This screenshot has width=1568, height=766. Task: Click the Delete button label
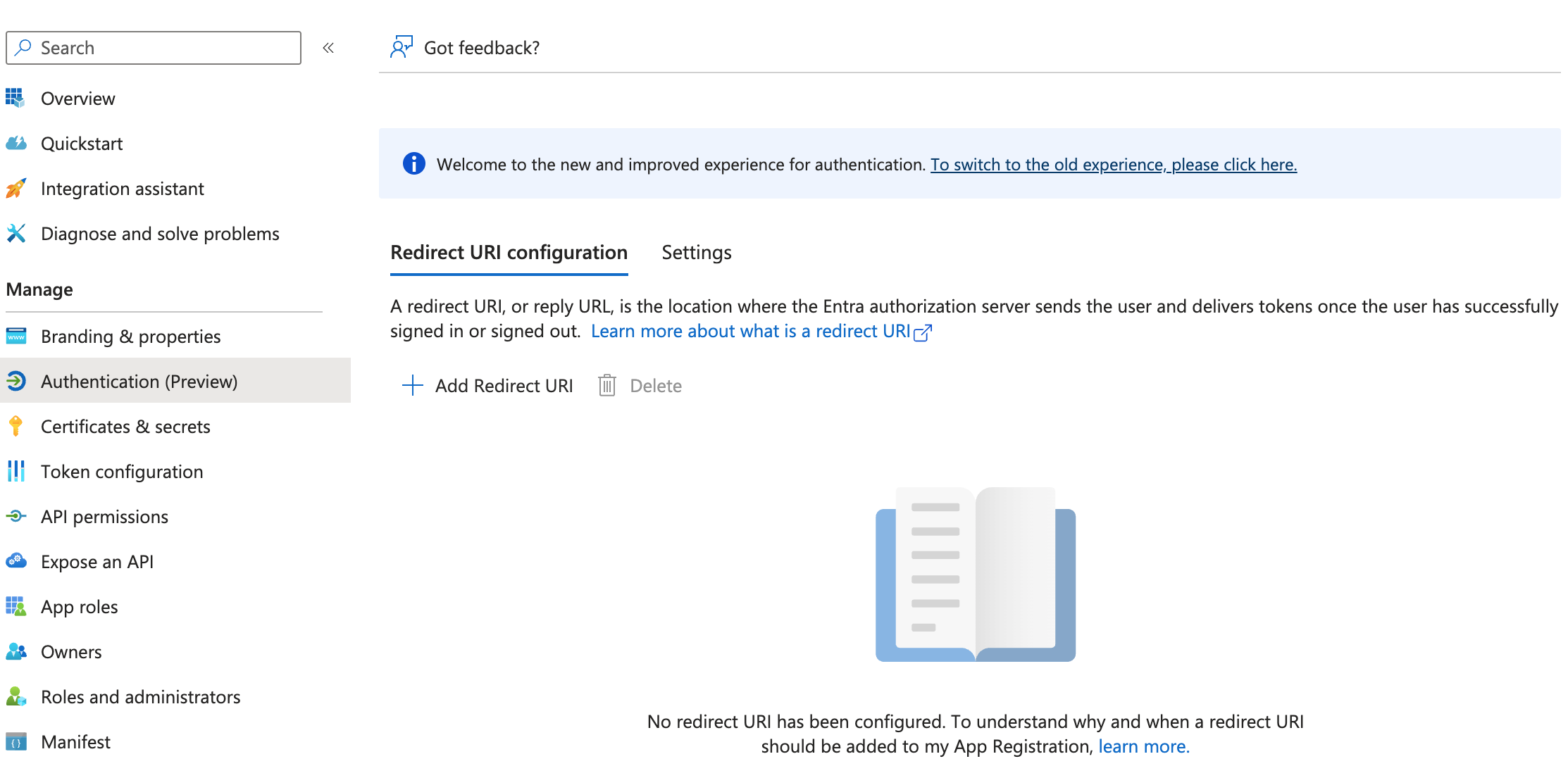[656, 386]
